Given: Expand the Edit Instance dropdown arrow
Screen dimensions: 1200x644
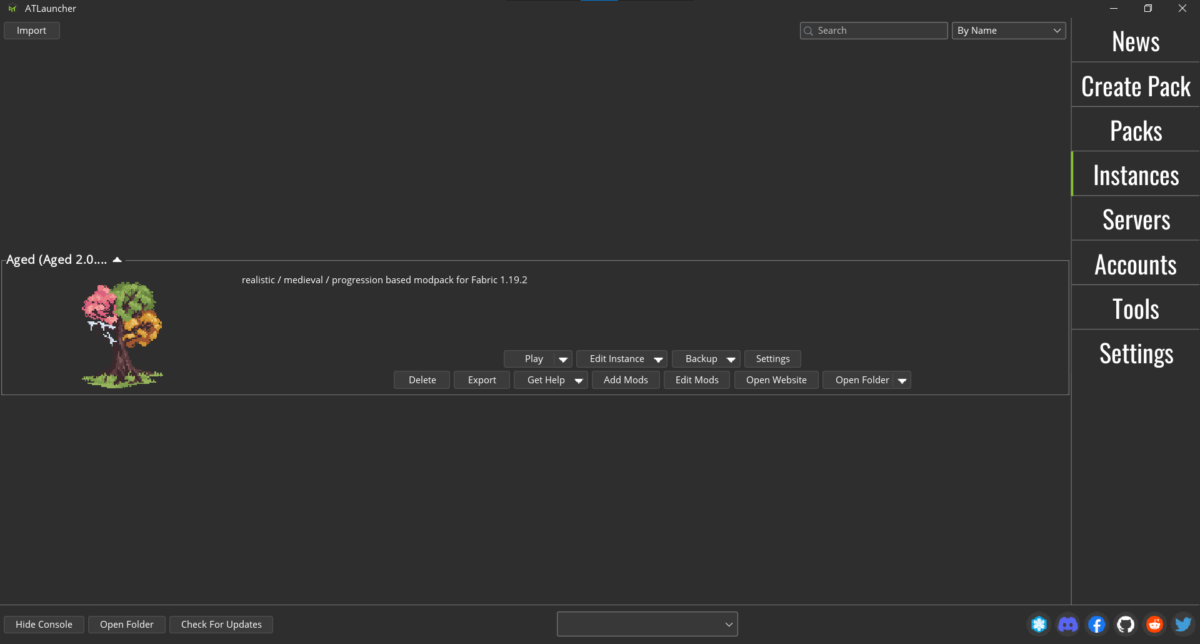Looking at the screenshot, I should tap(657, 358).
